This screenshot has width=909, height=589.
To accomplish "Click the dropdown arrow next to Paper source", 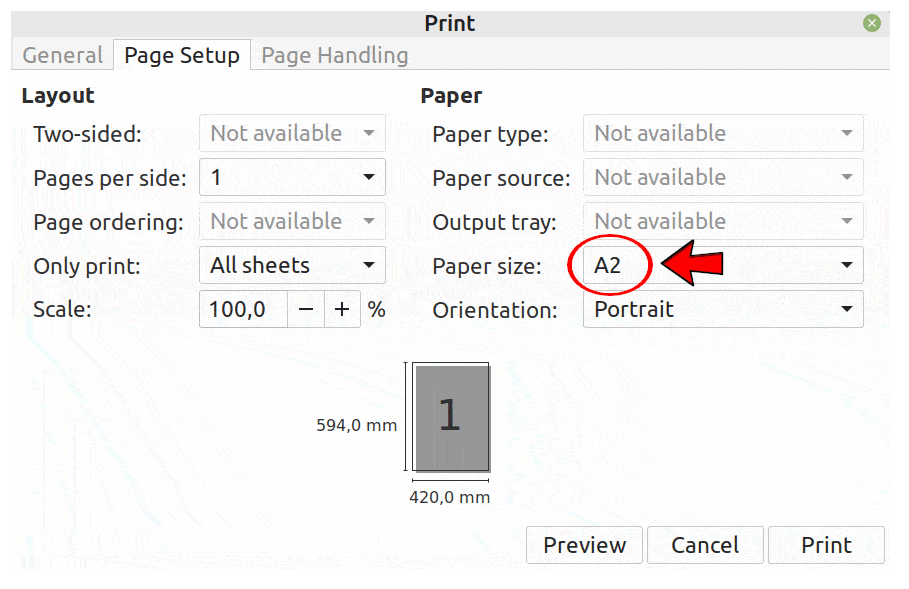I will tap(846, 177).
